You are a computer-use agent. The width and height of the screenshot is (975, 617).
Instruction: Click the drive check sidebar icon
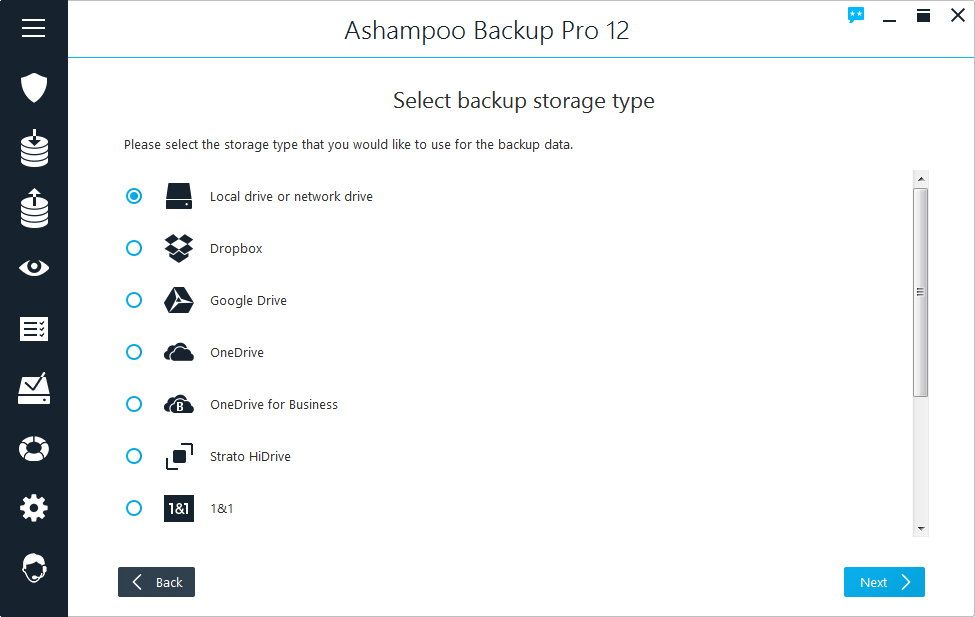[x=34, y=388]
